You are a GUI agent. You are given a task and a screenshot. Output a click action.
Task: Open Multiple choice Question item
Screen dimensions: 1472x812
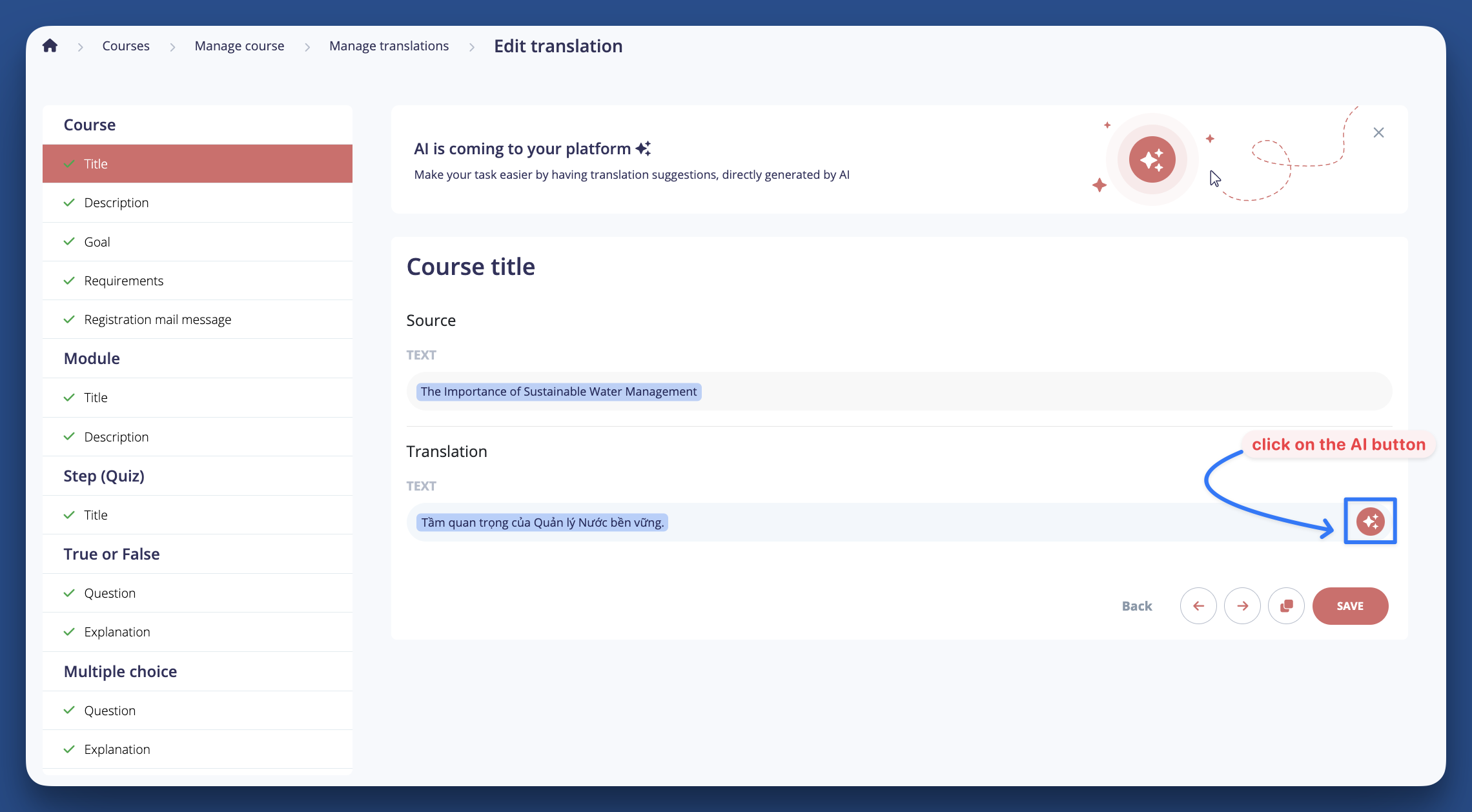click(198, 711)
